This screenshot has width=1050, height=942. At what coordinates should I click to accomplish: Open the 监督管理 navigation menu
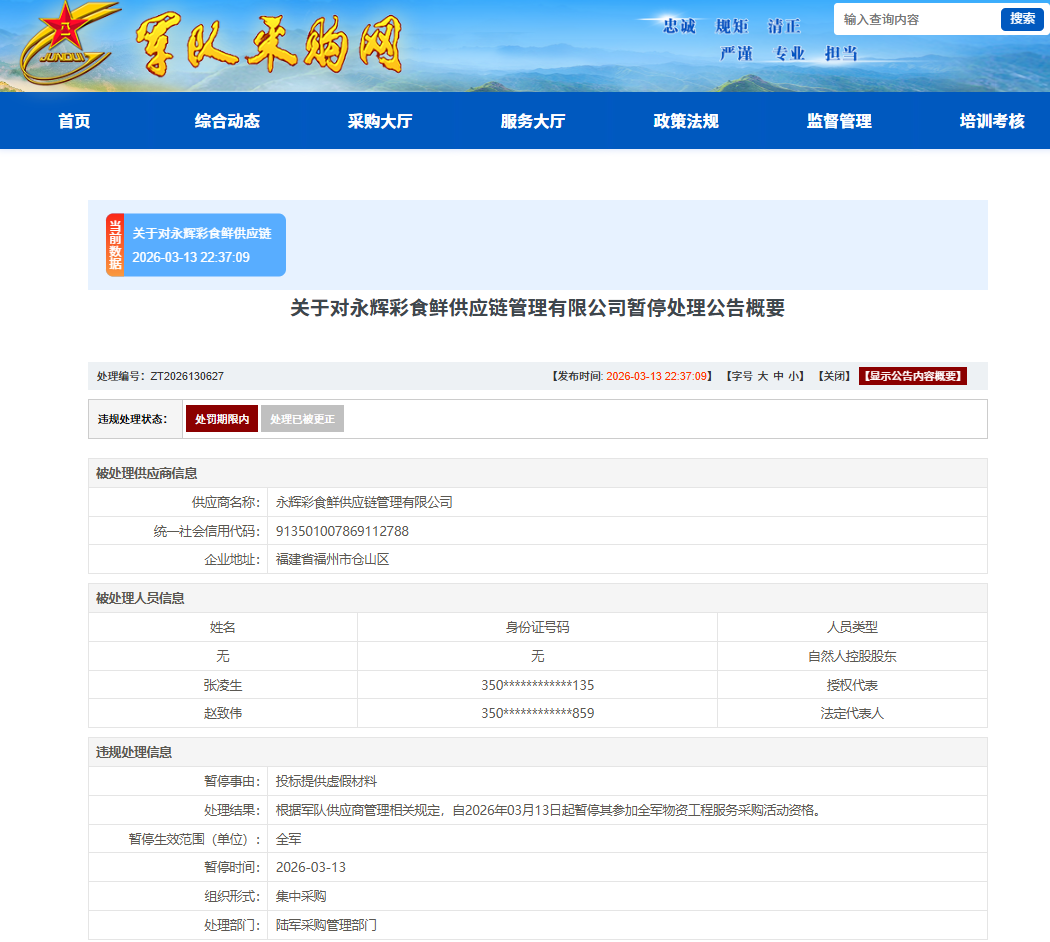click(x=837, y=121)
